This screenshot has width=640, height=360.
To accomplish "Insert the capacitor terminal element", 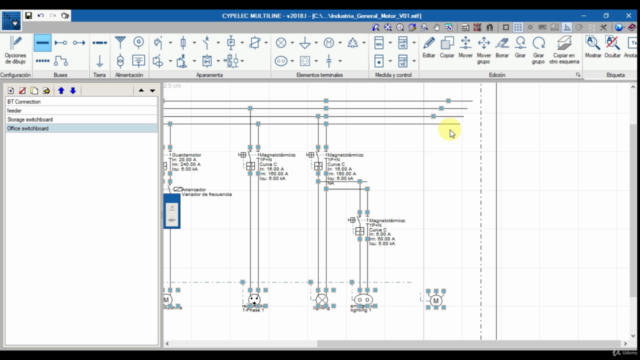I will [329, 61].
